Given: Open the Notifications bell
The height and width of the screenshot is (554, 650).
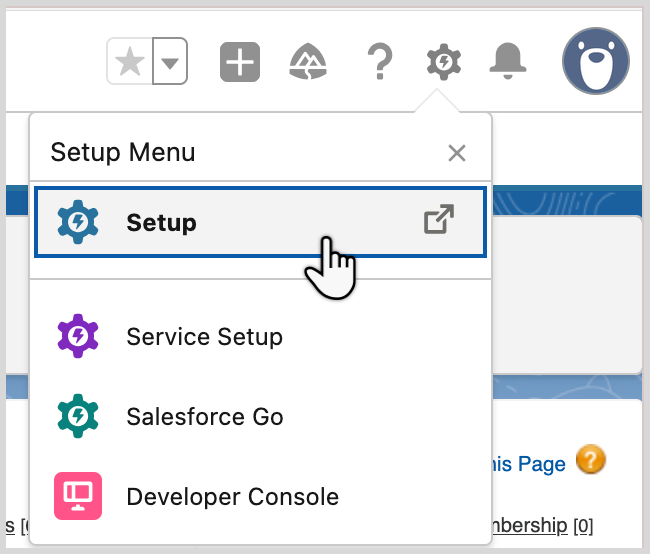Looking at the screenshot, I should (508, 61).
